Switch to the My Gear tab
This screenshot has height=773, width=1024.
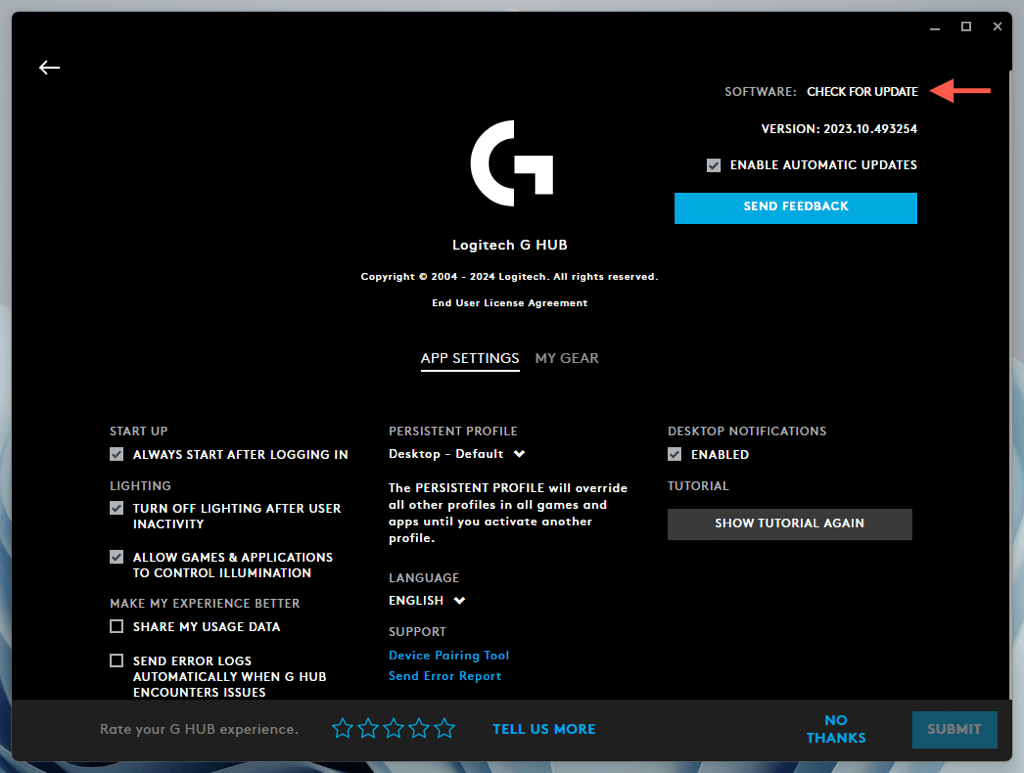click(x=567, y=358)
